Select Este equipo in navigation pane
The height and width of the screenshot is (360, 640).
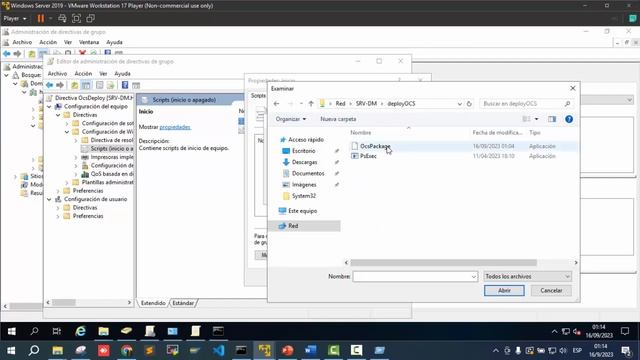coord(302,211)
